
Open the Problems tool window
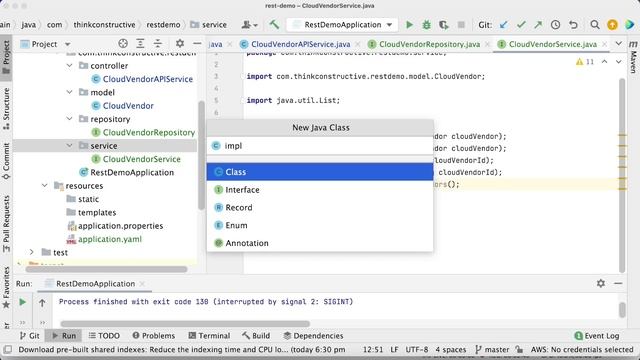pyautogui.click(x=153, y=336)
